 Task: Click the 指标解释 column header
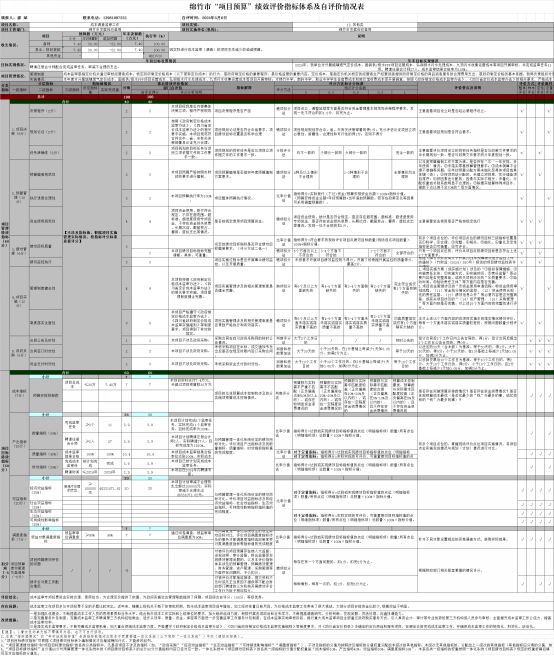[244, 88]
